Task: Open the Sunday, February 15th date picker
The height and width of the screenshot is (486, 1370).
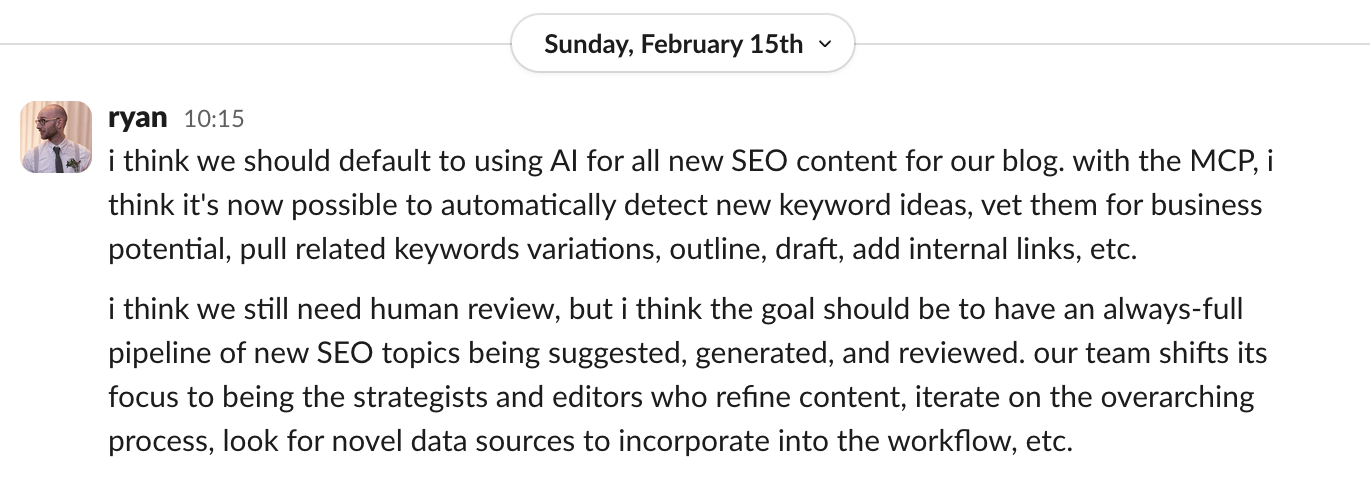Action: click(x=673, y=45)
